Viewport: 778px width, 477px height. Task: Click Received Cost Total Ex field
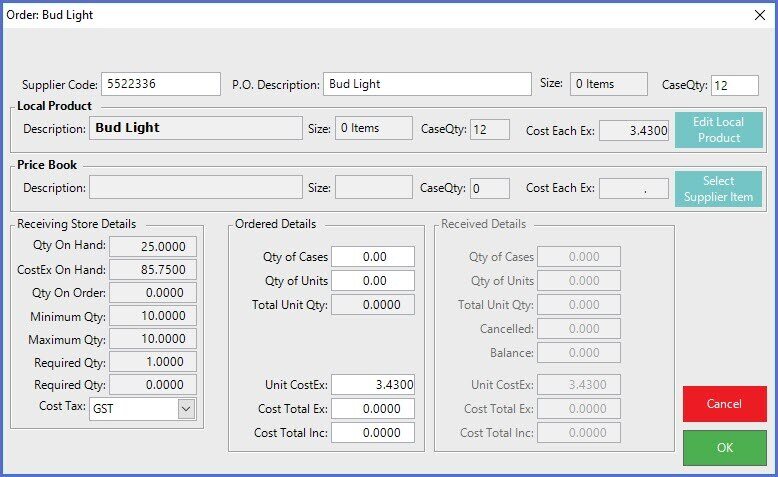pyautogui.click(x=579, y=409)
